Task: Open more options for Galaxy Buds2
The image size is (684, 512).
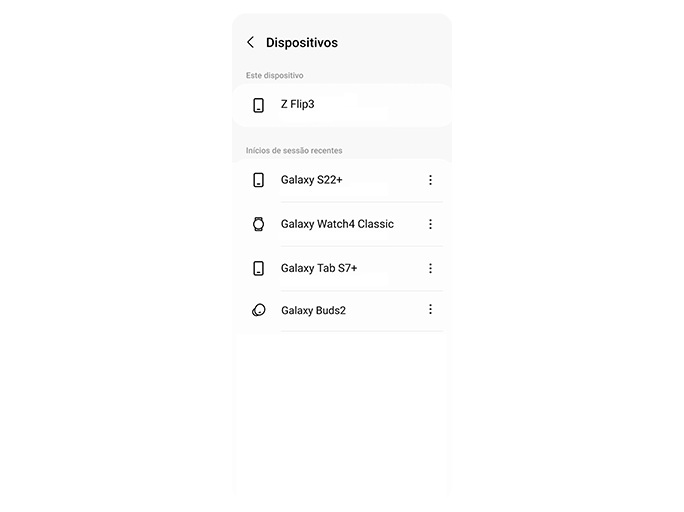Action: click(x=430, y=310)
